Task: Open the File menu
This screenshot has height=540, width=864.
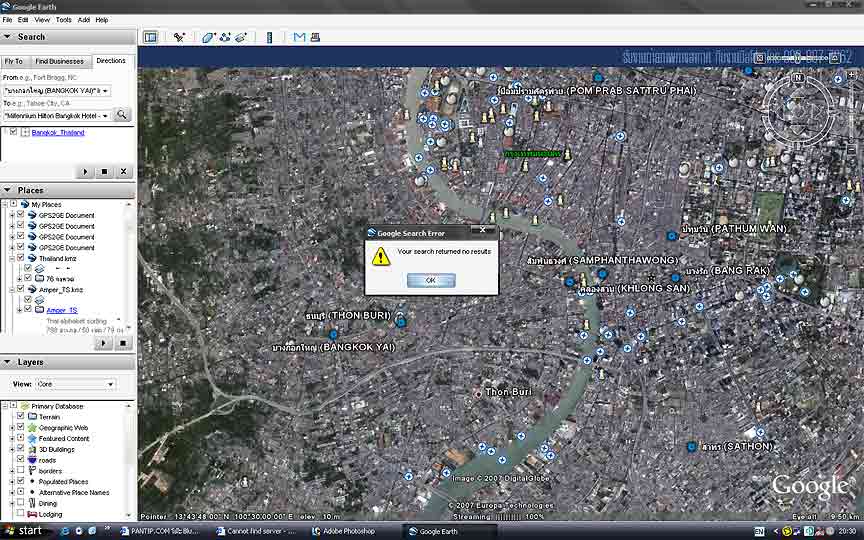Action: pos(7,20)
